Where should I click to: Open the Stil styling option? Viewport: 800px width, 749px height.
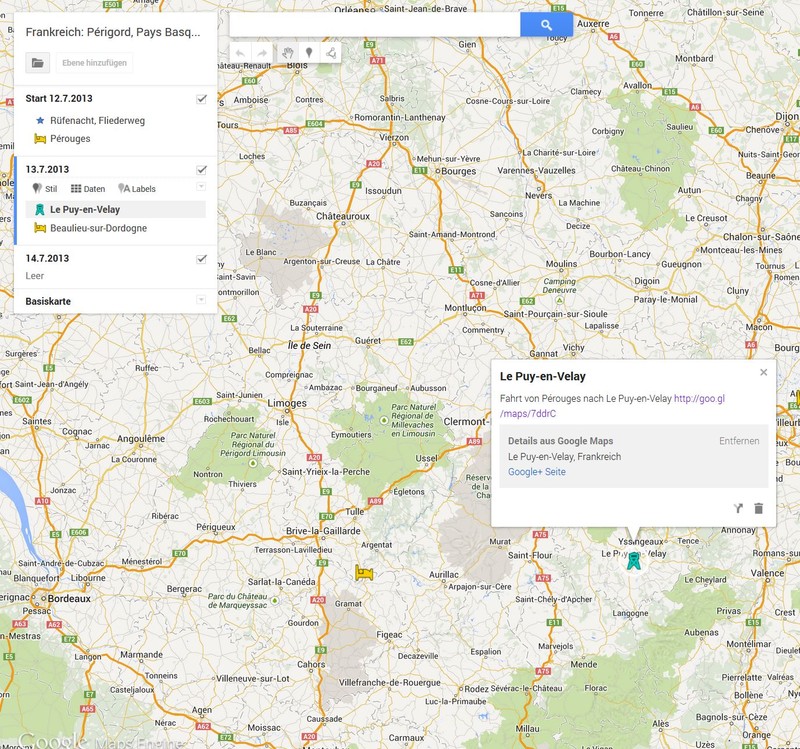coord(45,188)
